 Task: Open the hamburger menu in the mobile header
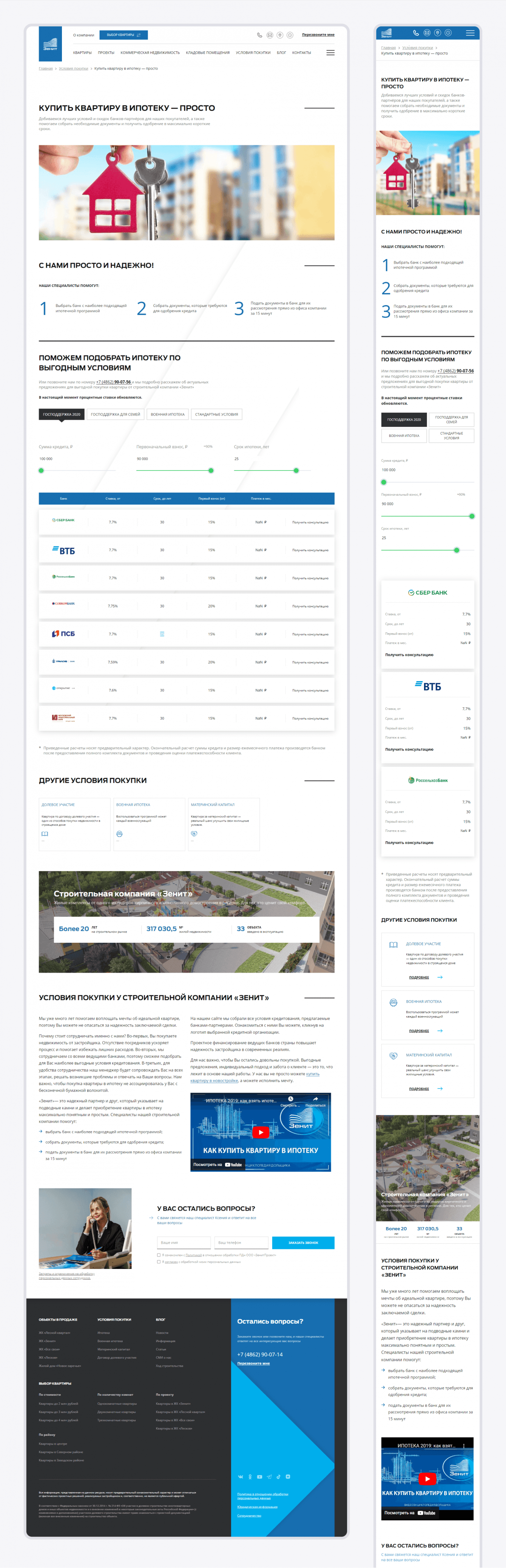(470, 33)
